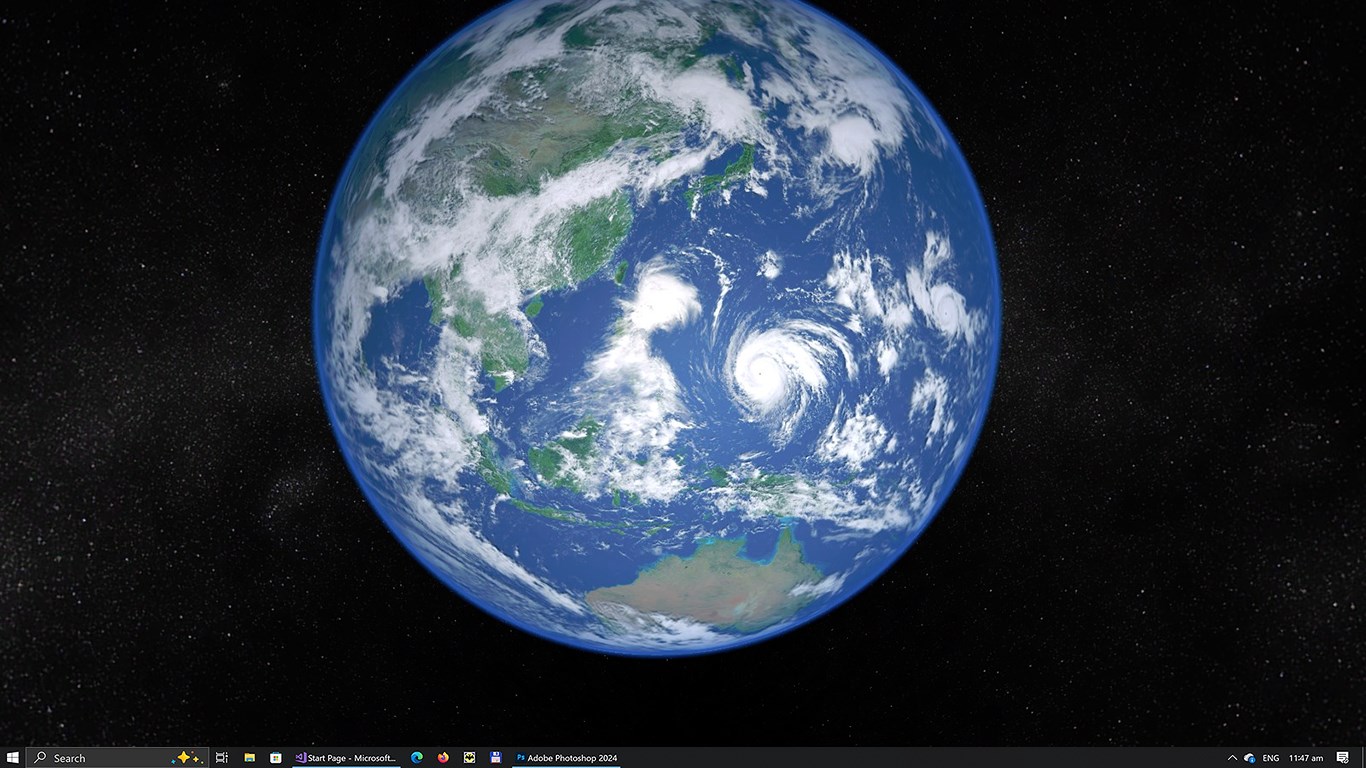Open the Action Center notifications icon
Viewport: 1366px width, 768px height.
coord(1343,758)
